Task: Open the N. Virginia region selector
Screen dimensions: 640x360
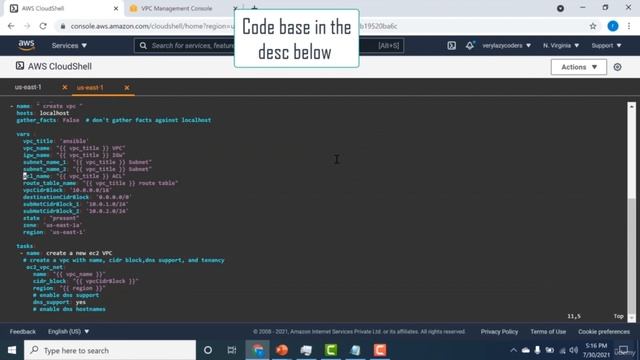Action: (x=561, y=46)
